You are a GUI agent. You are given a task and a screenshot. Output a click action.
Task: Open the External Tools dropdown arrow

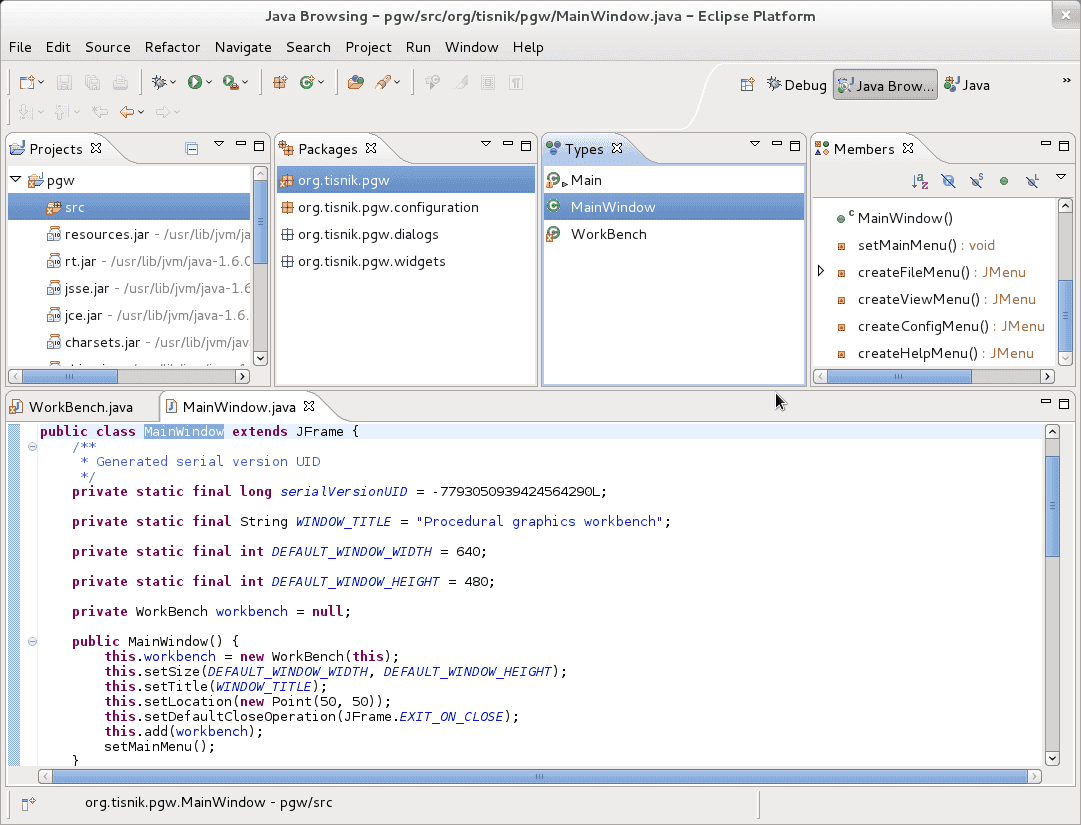(x=245, y=83)
